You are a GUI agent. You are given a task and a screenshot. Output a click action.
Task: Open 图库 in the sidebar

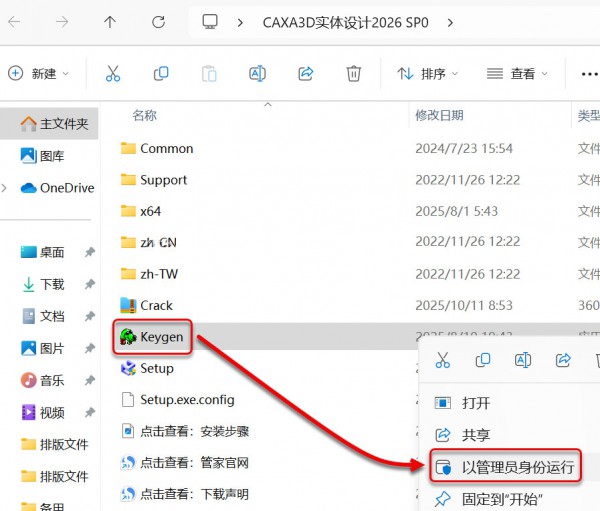pos(42,156)
